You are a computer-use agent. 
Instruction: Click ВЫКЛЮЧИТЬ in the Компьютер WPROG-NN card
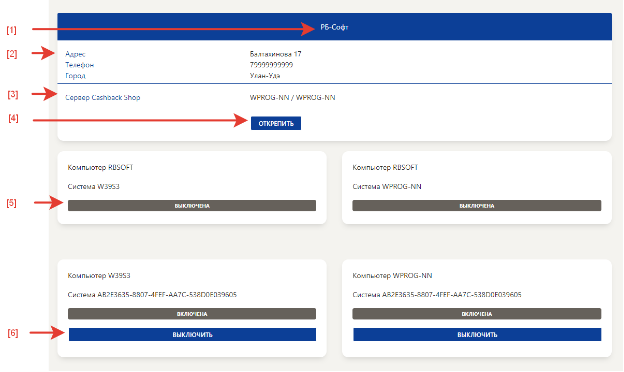tap(477, 335)
